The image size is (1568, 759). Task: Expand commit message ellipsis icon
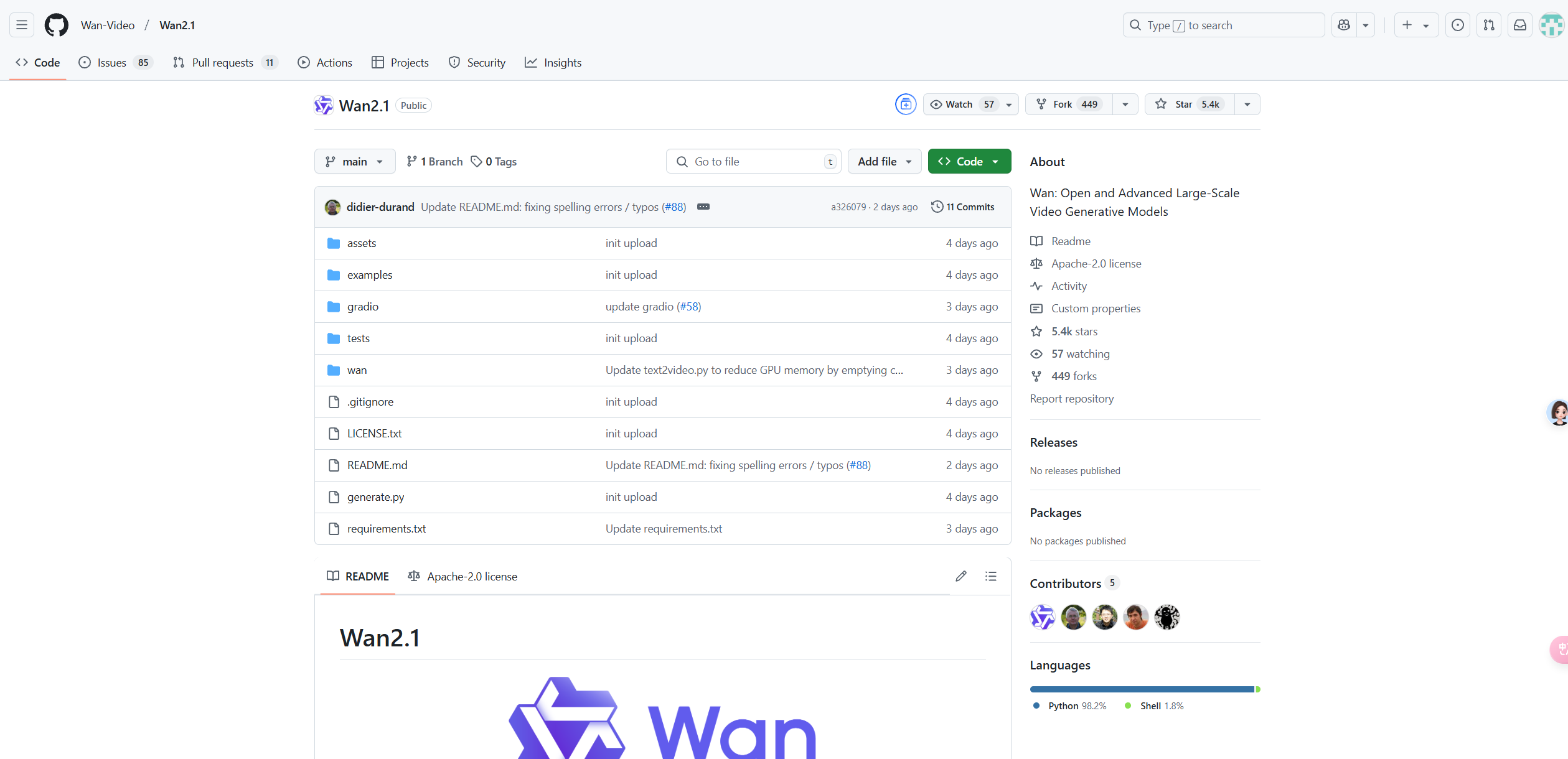coord(703,207)
